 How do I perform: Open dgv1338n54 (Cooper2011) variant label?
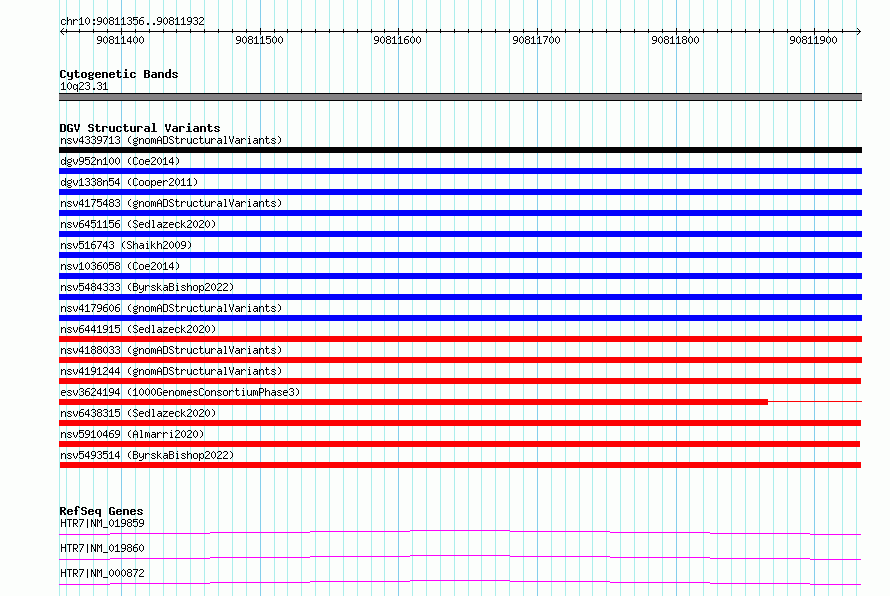[x=129, y=182]
